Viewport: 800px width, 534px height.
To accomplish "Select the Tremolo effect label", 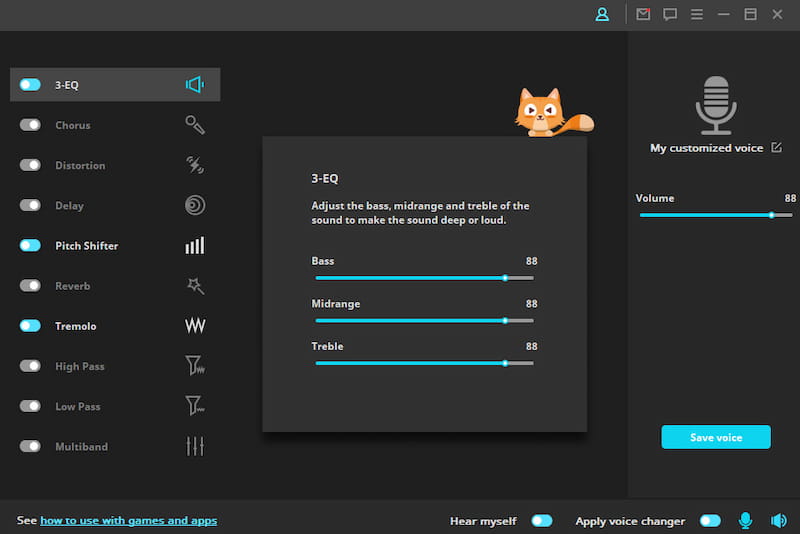I will [76, 326].
